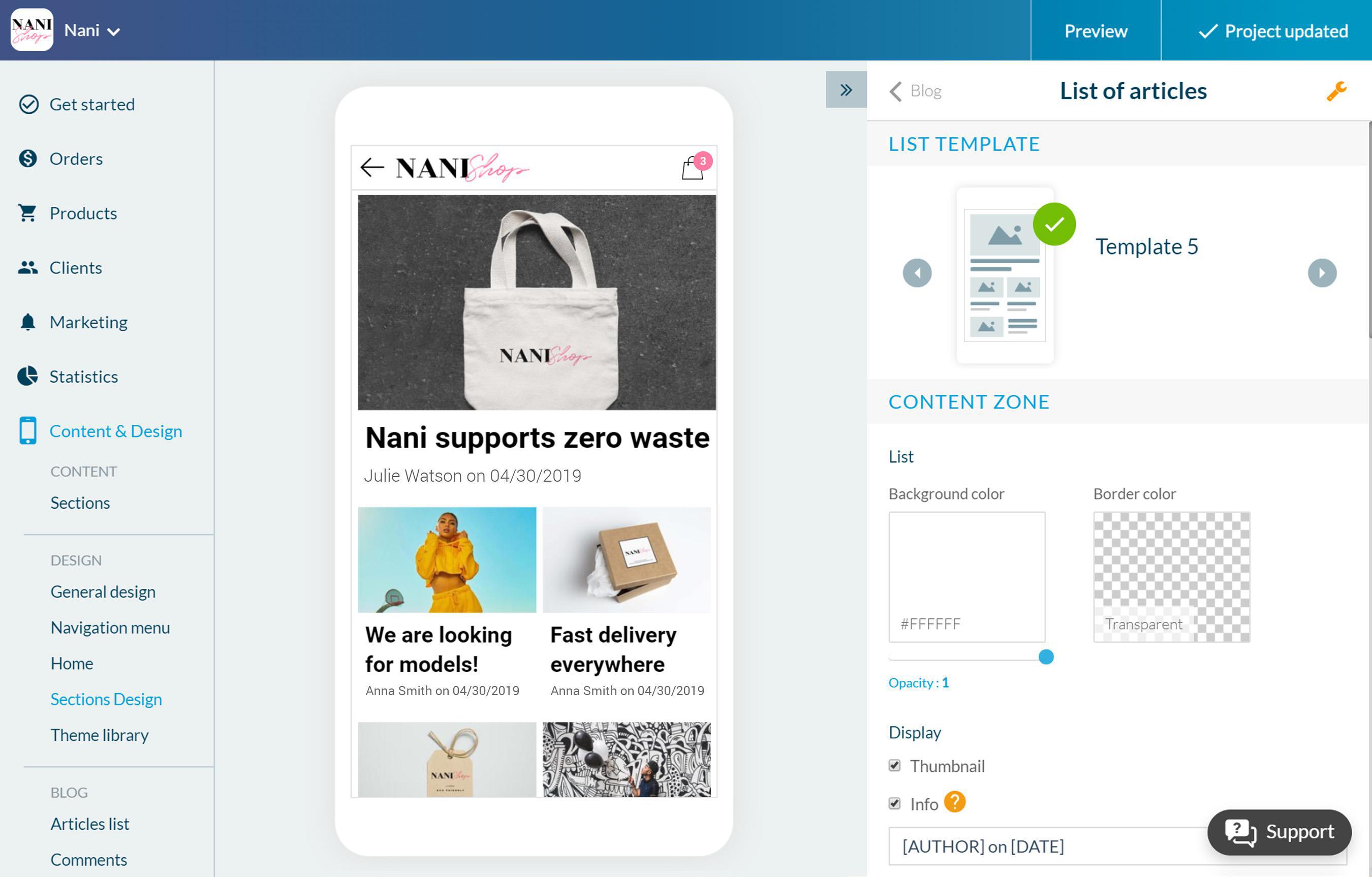
Task: Open the Support chat bubble
Action: click(x=1279, y=832)
